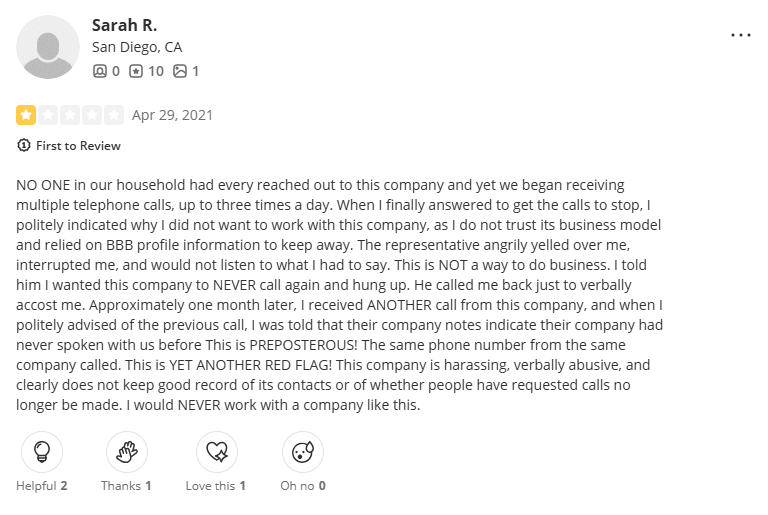Toggle the Thanks reaction button
This screenshot has height=515, width=768.
(x=127, y=452)
